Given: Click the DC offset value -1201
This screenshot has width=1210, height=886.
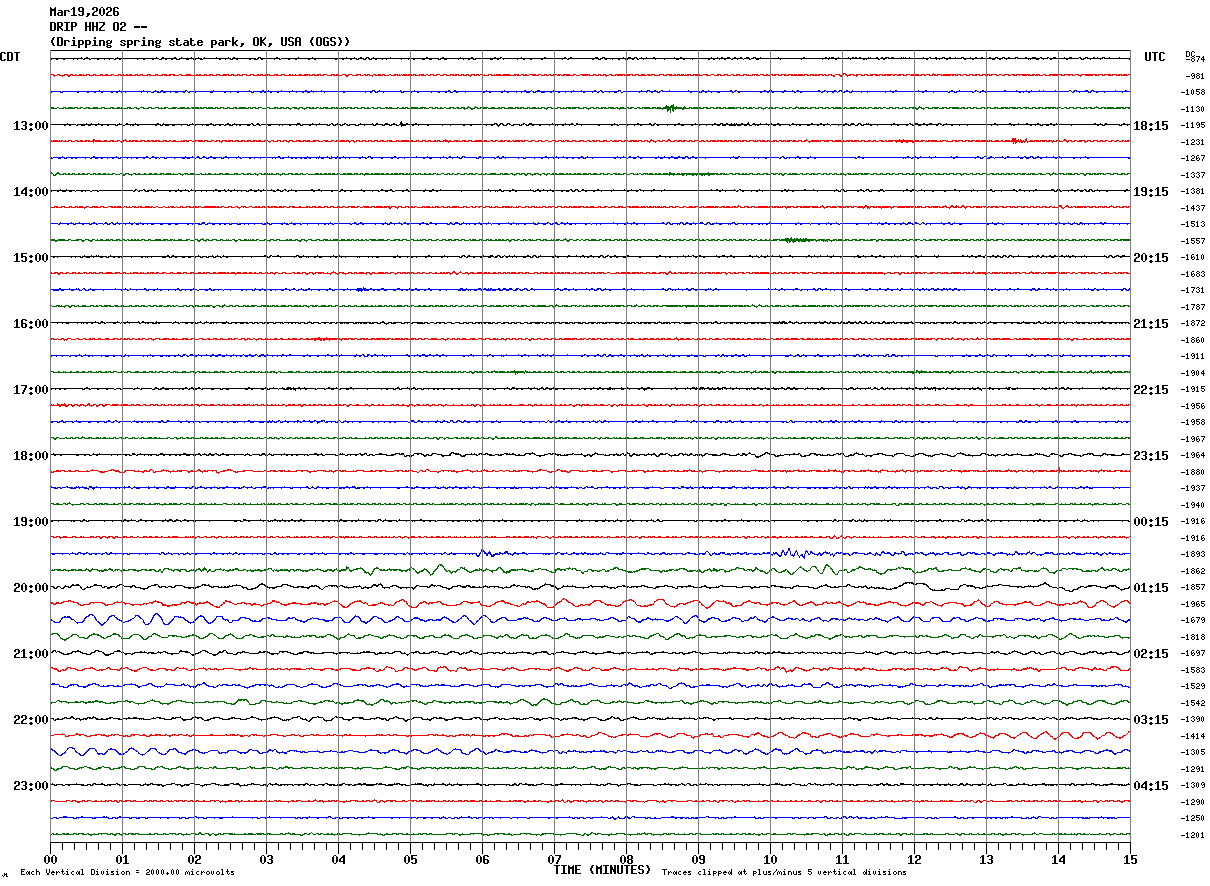Looking at the screenshot, I should 1194,835.
